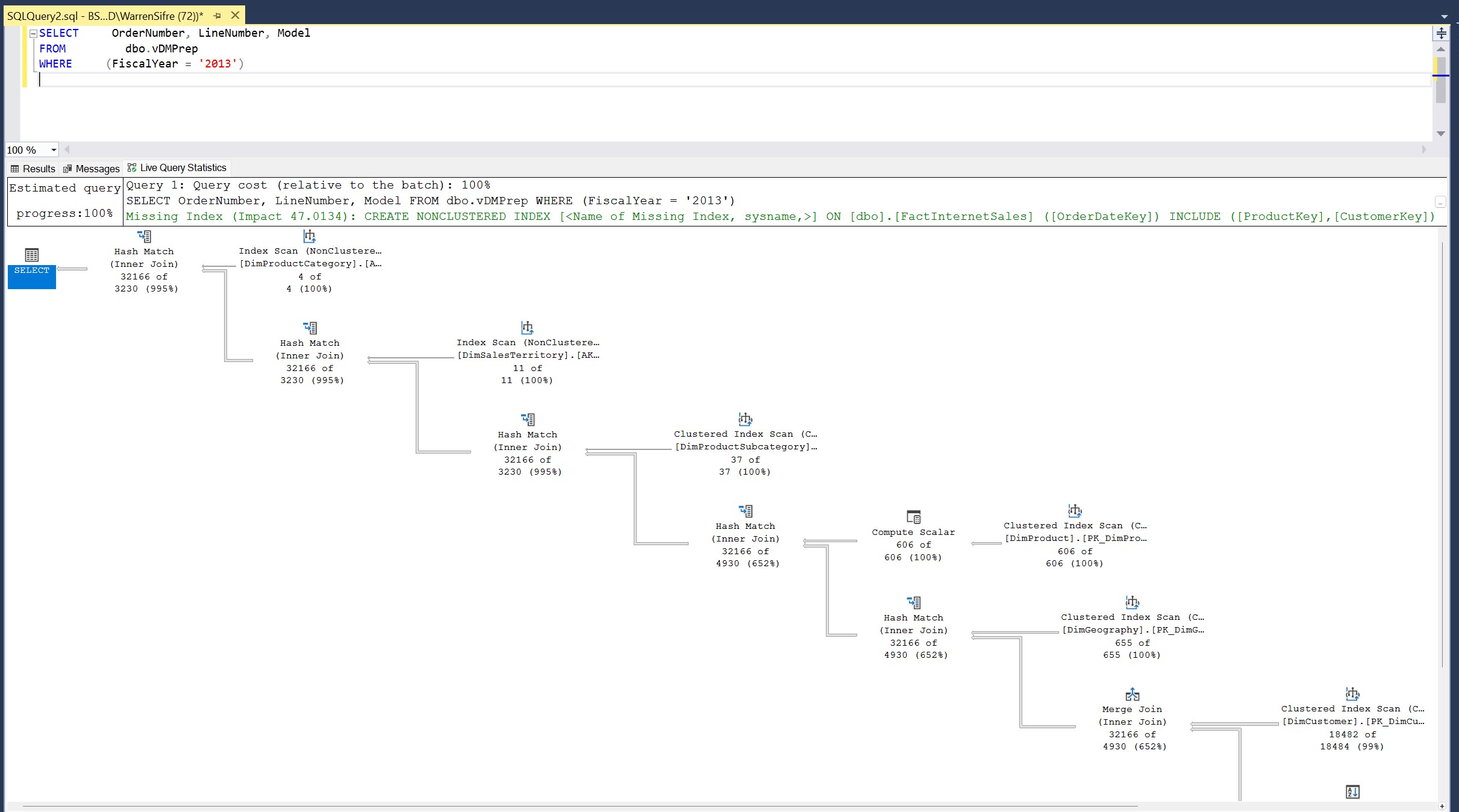Click the editor split-window button
Image resolution: width=1459 pixels, height=812 pixels.
click(1441, 33)
